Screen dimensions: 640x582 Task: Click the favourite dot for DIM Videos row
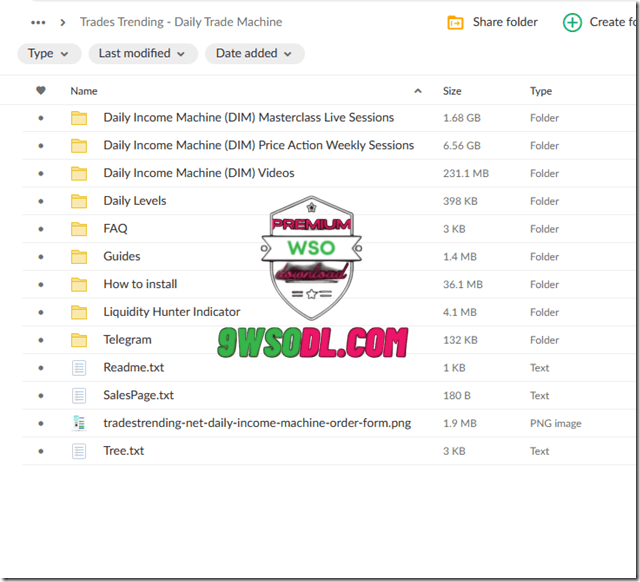41,173
